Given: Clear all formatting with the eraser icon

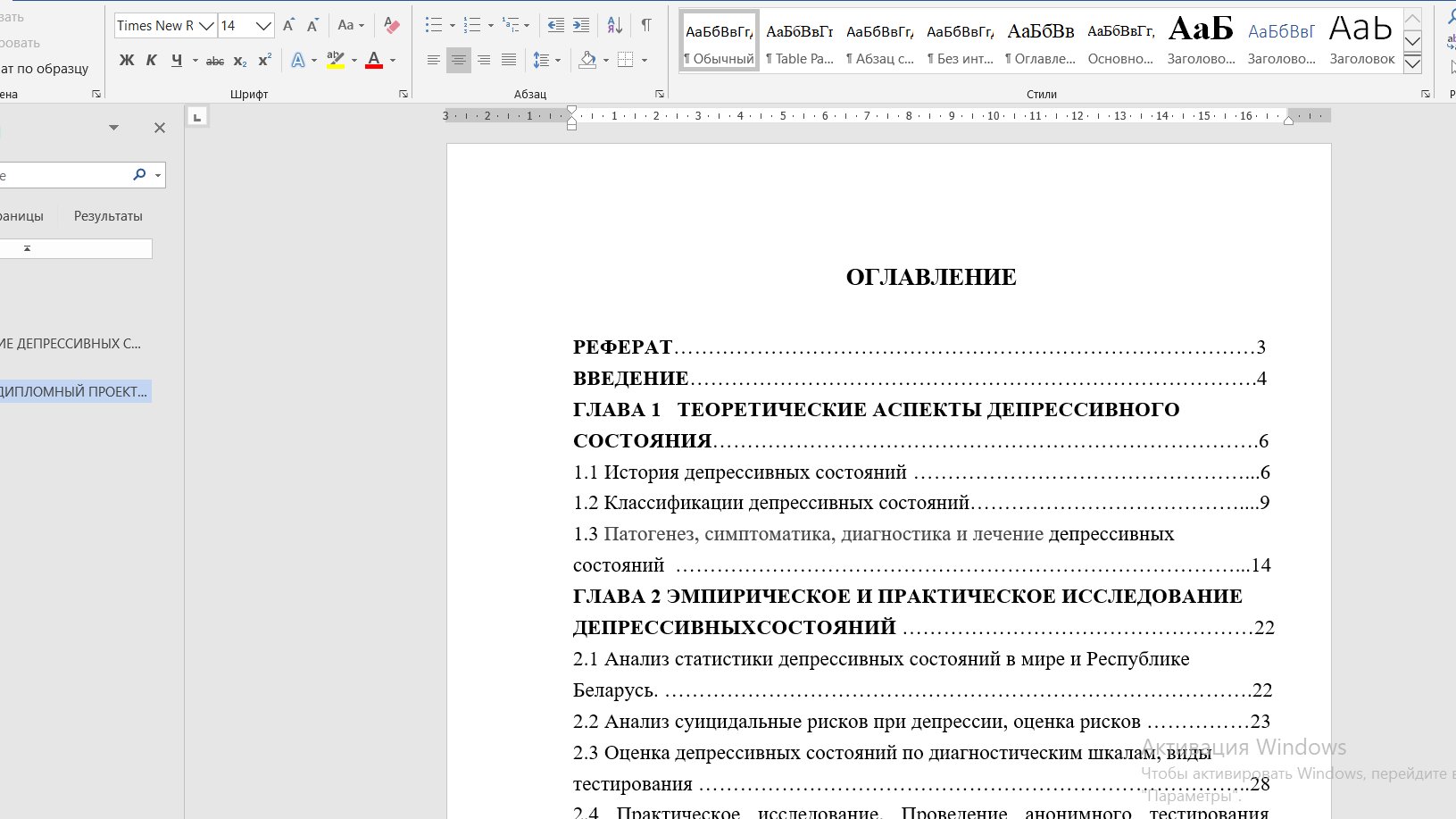Looking at the screenshot, I should 391,26.
